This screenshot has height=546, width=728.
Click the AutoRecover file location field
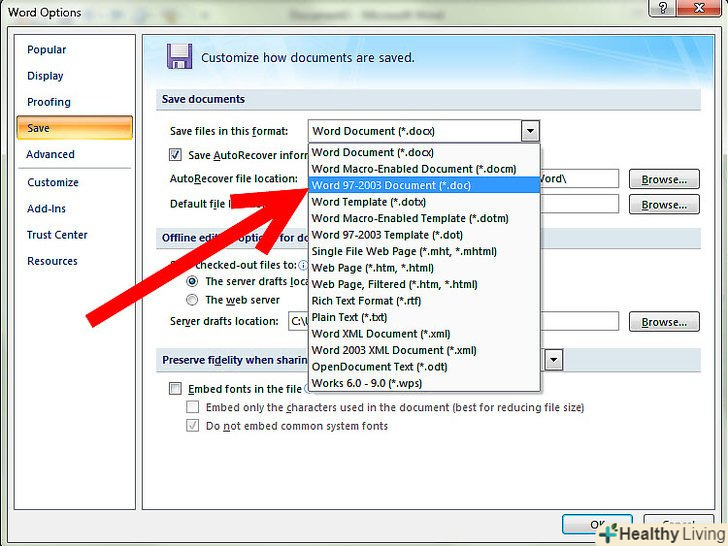tap(579, 179)
